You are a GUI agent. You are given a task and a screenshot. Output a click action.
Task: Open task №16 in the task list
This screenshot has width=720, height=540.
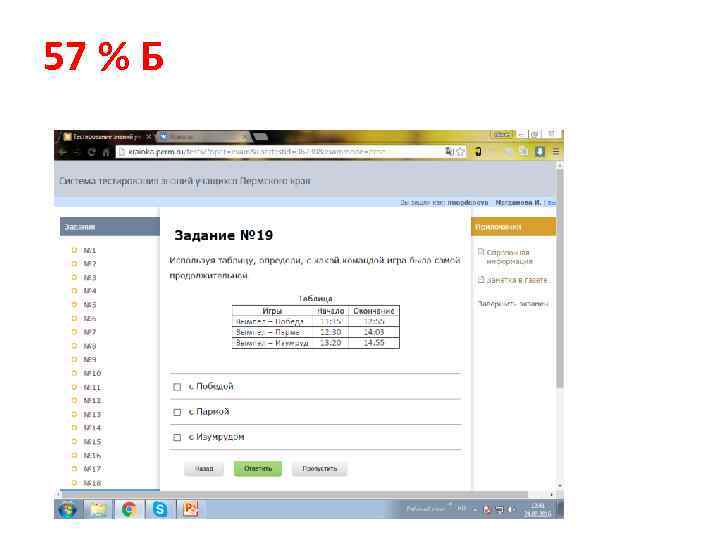pyautogui.click(x=92, y=456)
